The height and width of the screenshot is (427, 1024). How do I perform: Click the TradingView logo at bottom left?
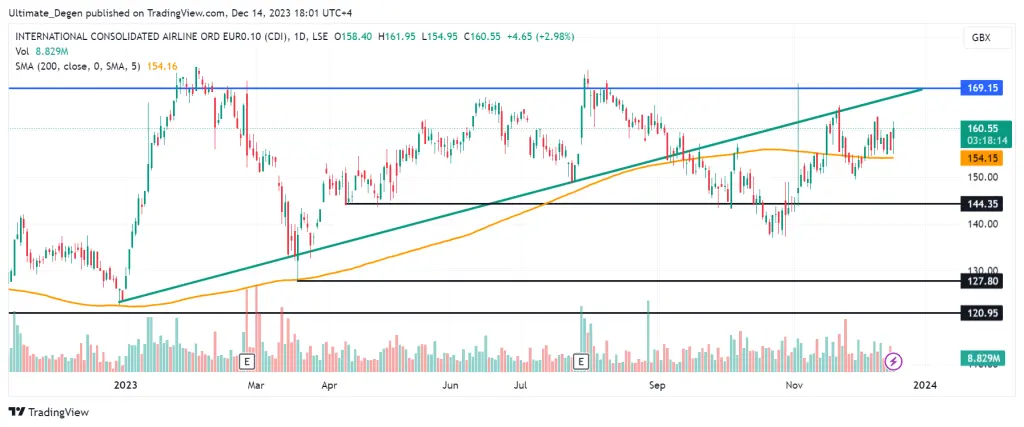click(x=49, y=412)
